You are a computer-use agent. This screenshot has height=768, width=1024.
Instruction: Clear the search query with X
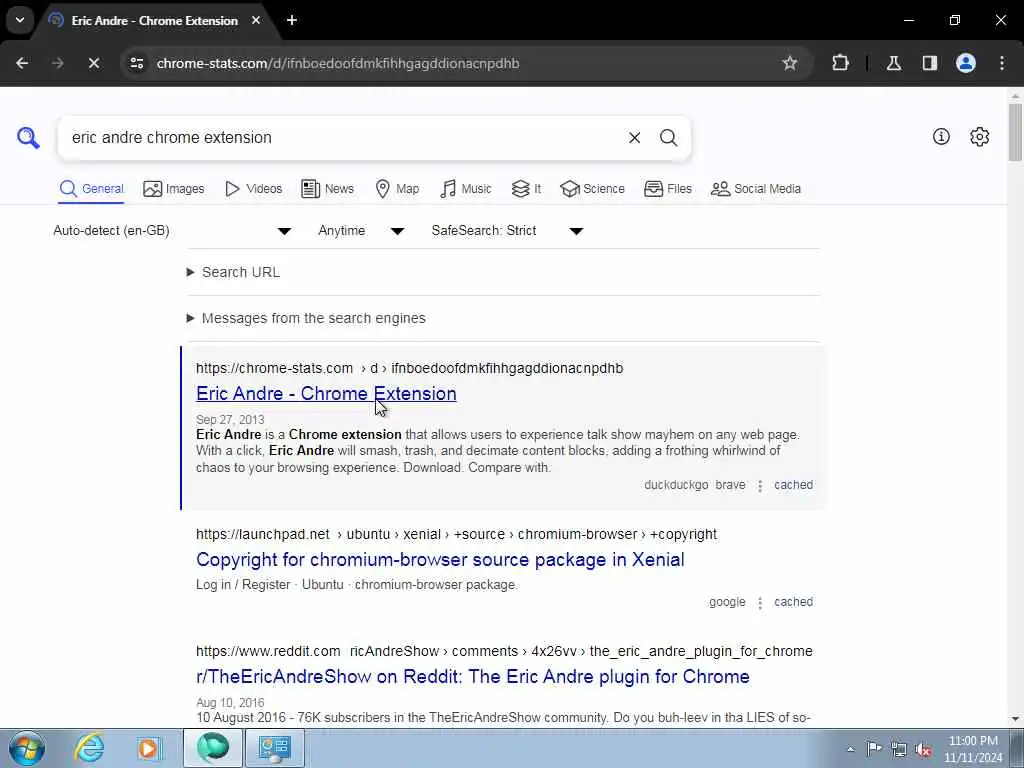click(634, 138)
